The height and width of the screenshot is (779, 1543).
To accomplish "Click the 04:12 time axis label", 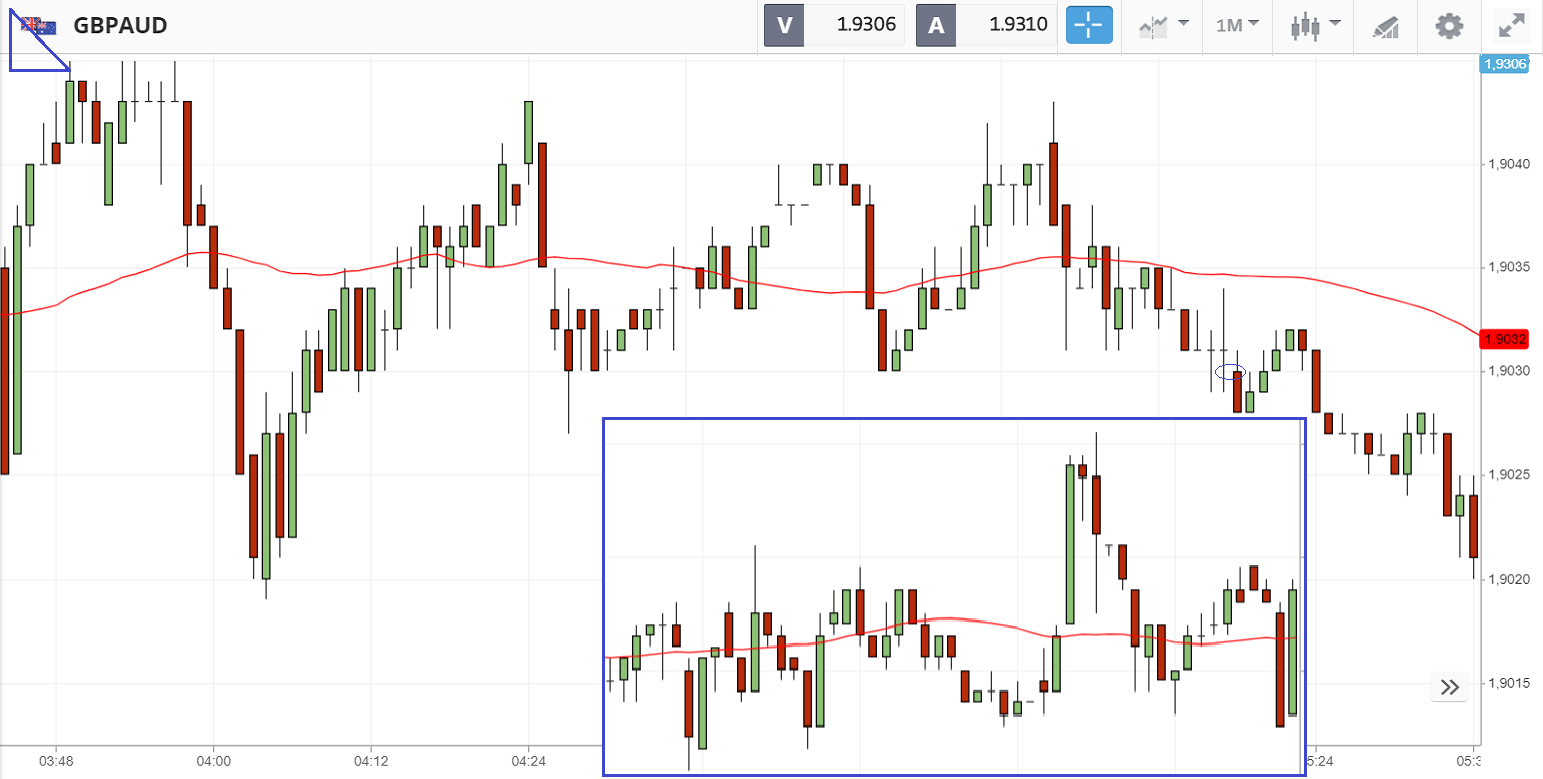I will 370,761.
